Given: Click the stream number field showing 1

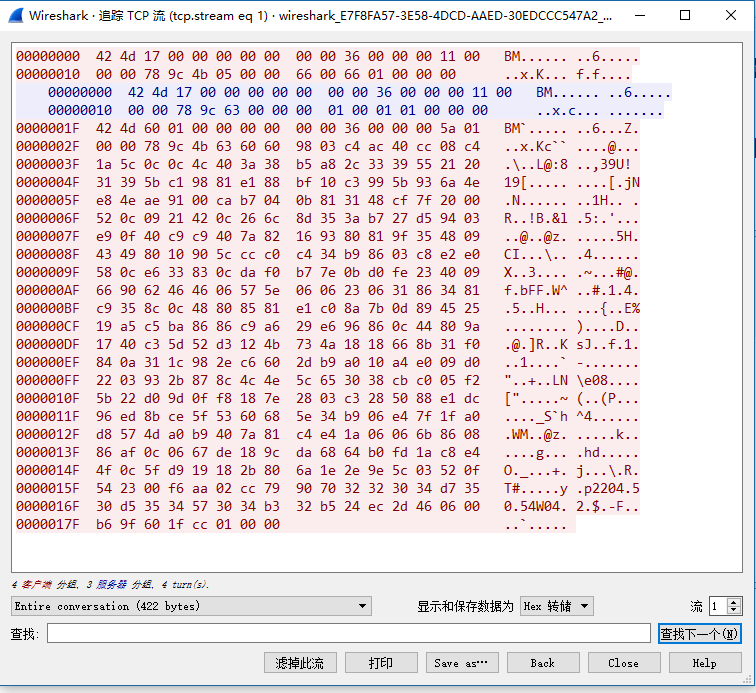Looking at the screenshot, I should (717, 606).
